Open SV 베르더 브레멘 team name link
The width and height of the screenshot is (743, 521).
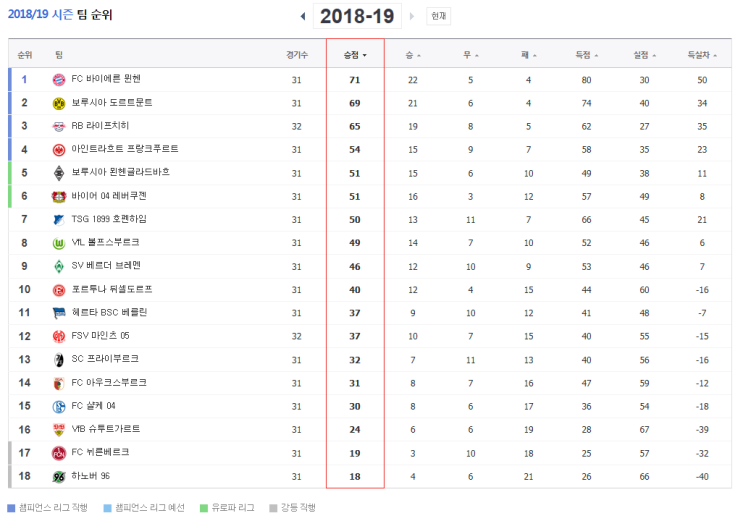coord(106,265)
